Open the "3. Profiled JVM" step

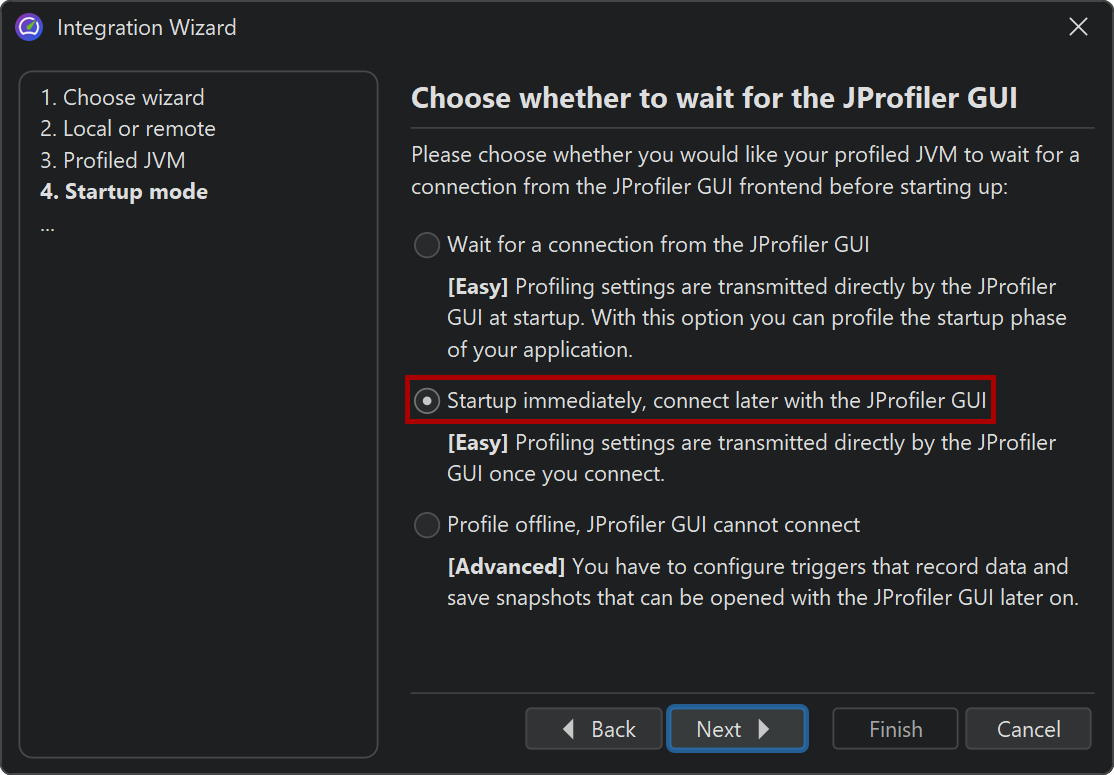click(x=112, y=160)
